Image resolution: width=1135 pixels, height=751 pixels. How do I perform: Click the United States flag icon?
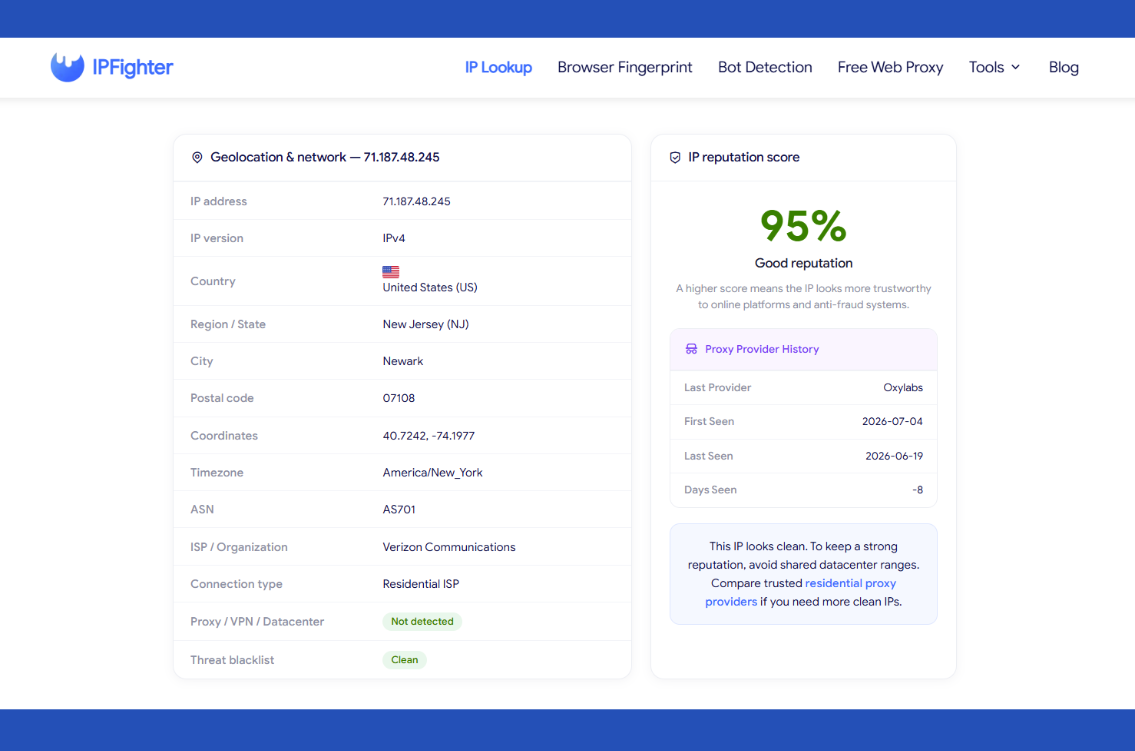[391, 272]
